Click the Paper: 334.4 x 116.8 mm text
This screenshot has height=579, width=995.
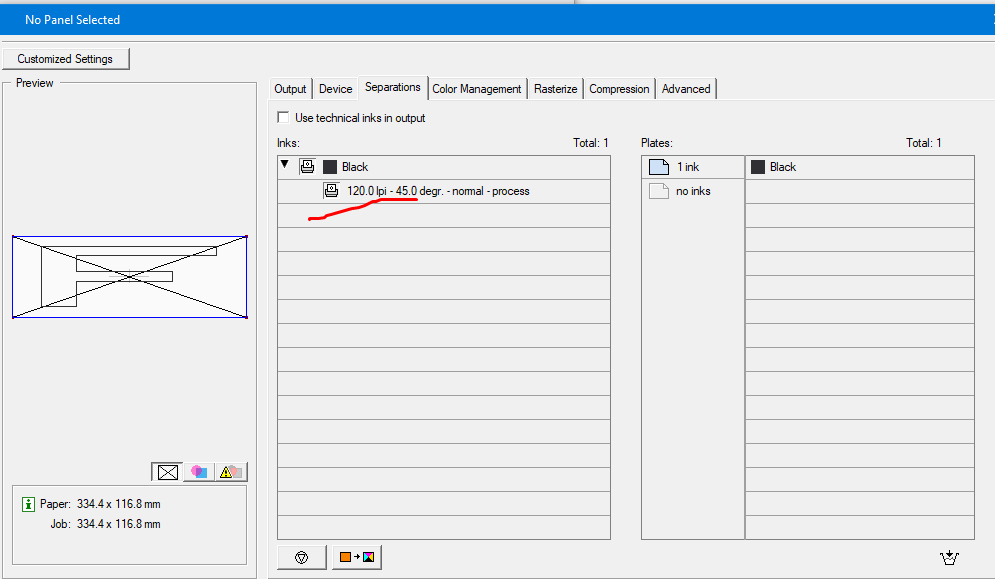point(100,504)
